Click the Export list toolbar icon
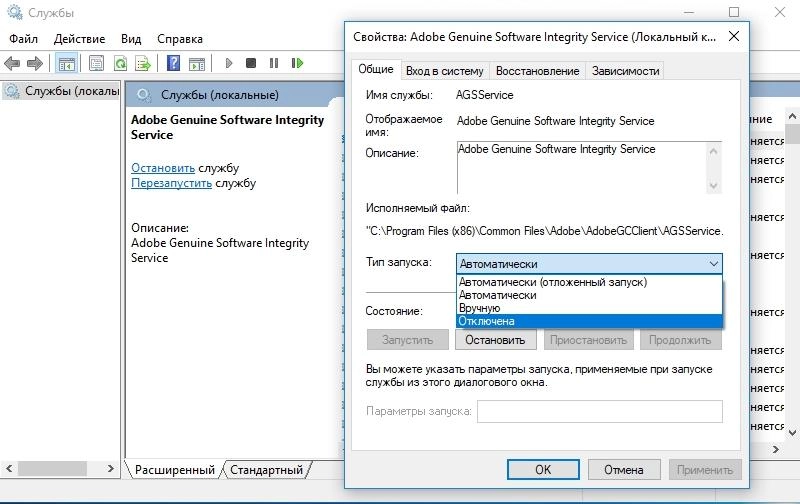 [143, 63]
